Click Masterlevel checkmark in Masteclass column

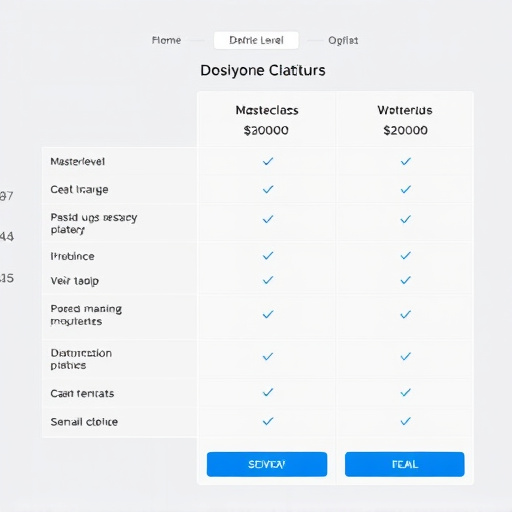[268, 161]
